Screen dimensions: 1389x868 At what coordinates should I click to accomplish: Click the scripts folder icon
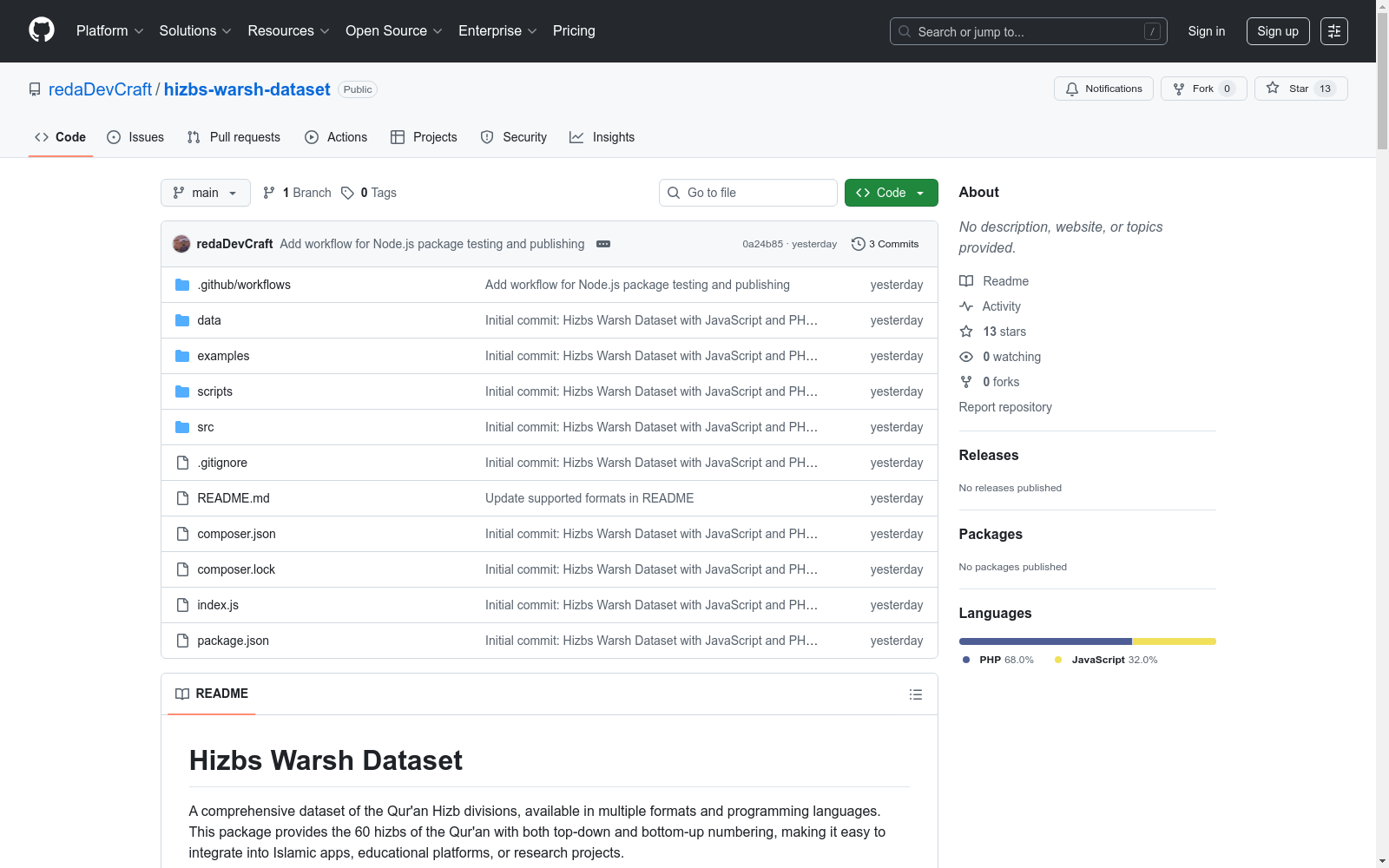coord(182,391)
